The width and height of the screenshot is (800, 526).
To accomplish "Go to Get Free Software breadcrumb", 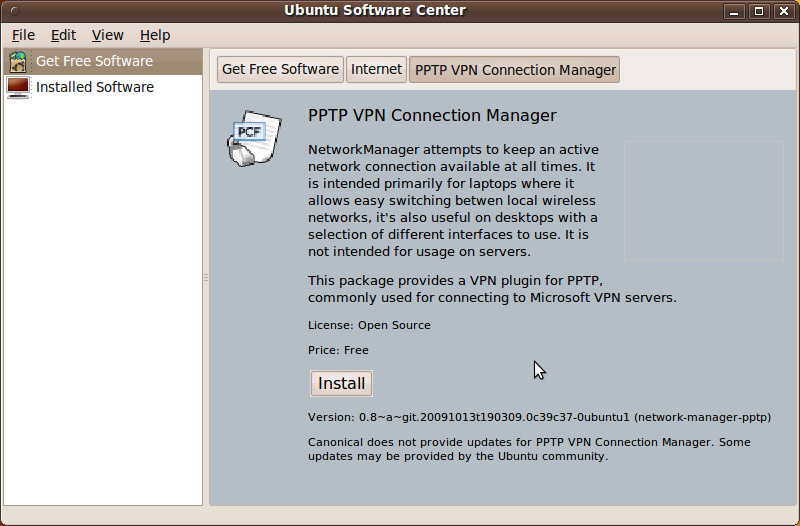I will click(280, 69).
